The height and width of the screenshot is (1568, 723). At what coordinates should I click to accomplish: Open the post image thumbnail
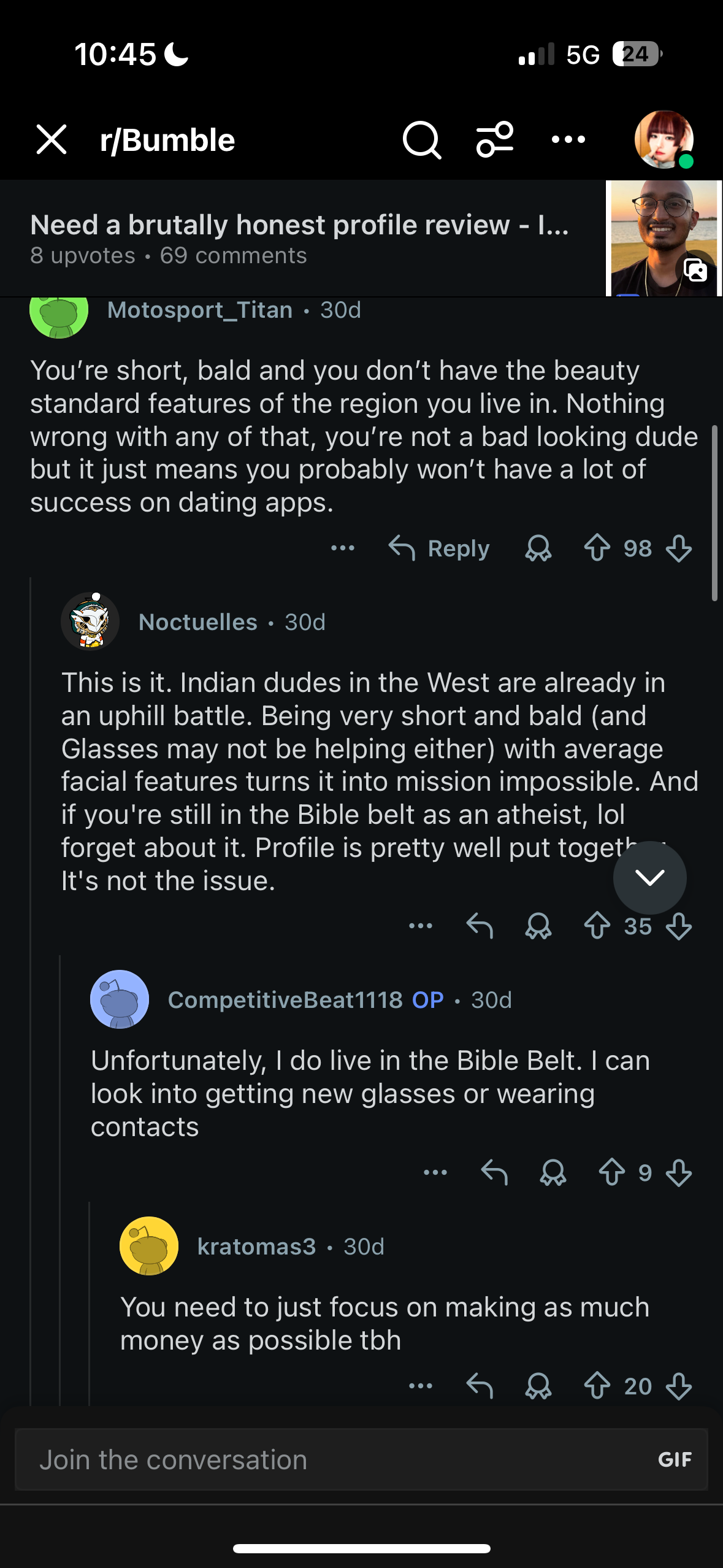664,238
